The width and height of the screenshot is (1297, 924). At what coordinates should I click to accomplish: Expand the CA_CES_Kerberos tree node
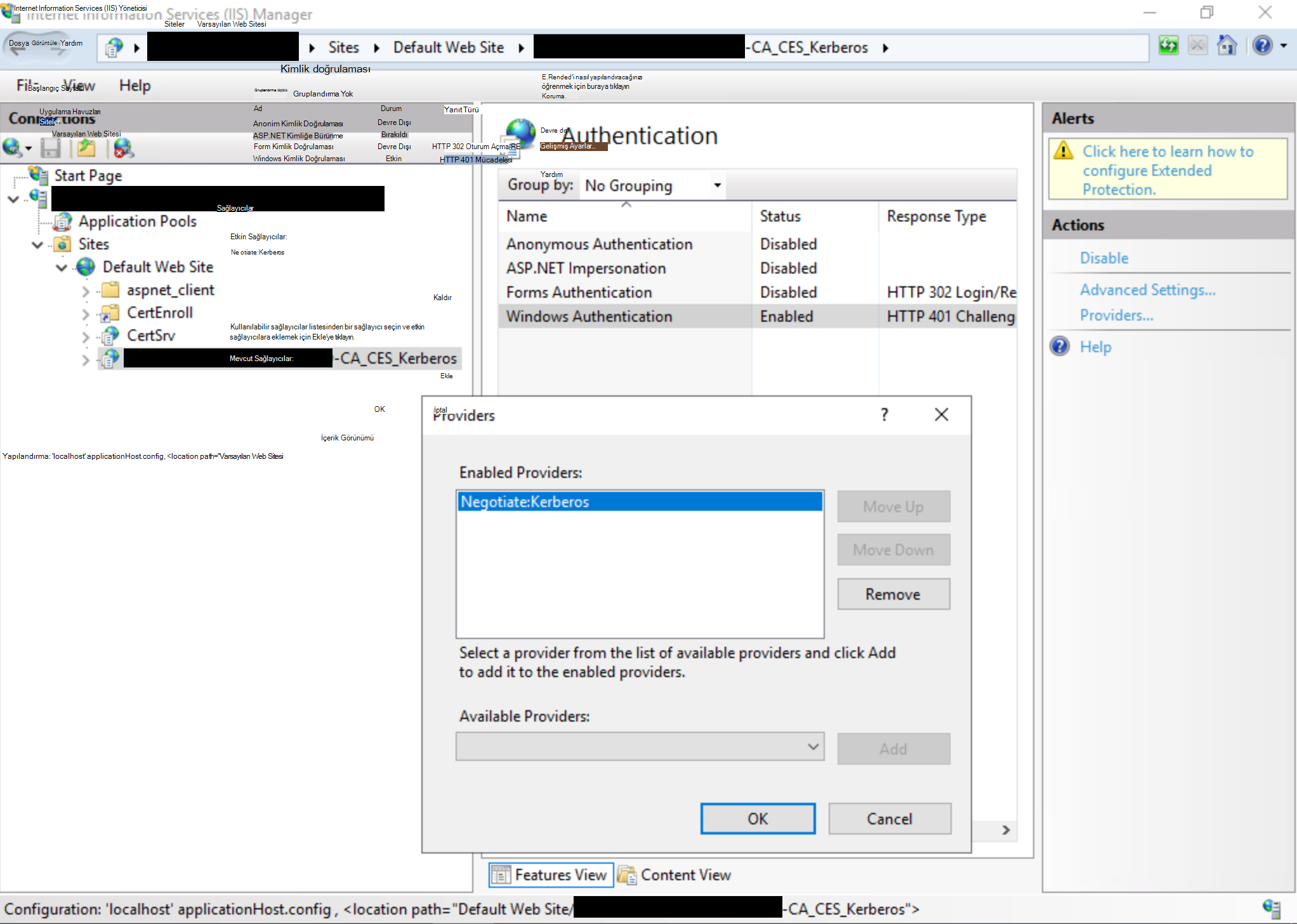coord(86,359)
